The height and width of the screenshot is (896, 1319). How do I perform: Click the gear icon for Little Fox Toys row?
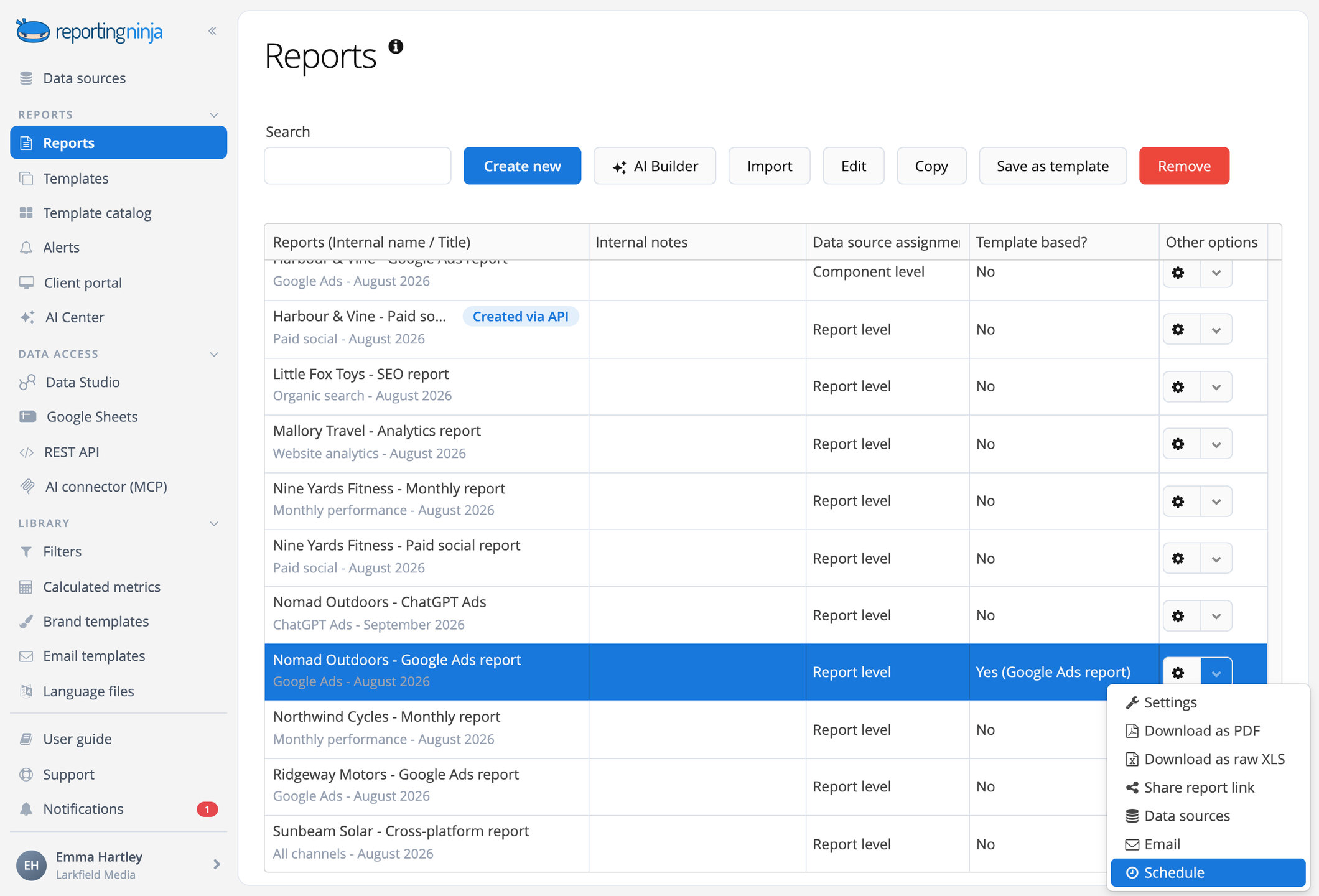1178,386
